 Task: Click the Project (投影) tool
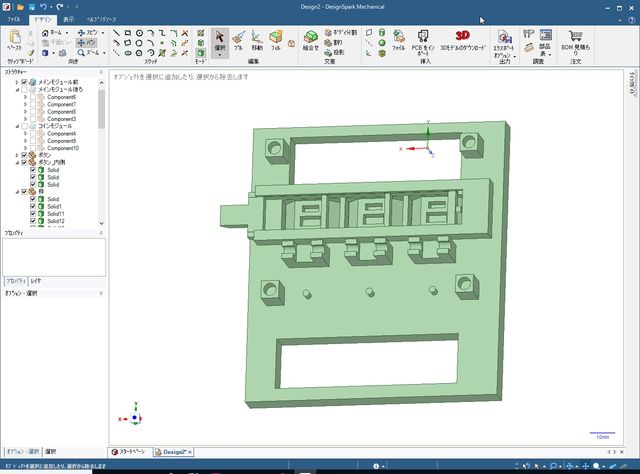pos(334,52)
